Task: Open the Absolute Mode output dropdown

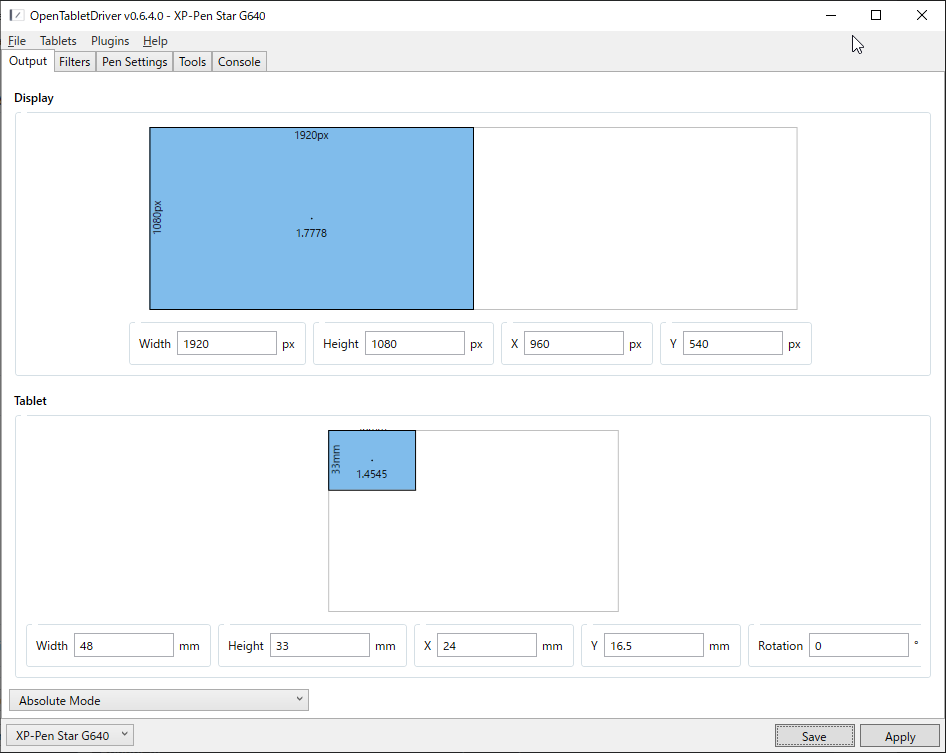Action: (159, 700)
